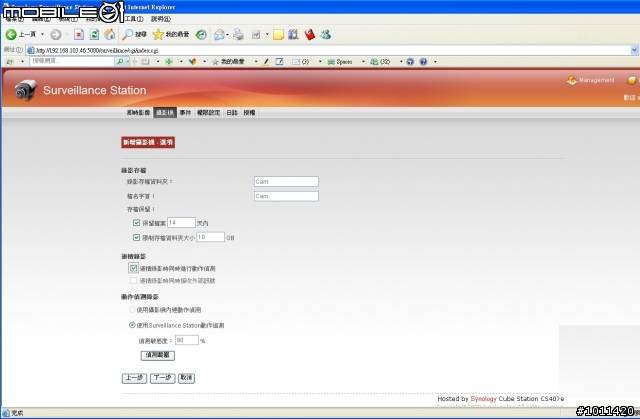Open Spaces in the Live toolbar

340,62
